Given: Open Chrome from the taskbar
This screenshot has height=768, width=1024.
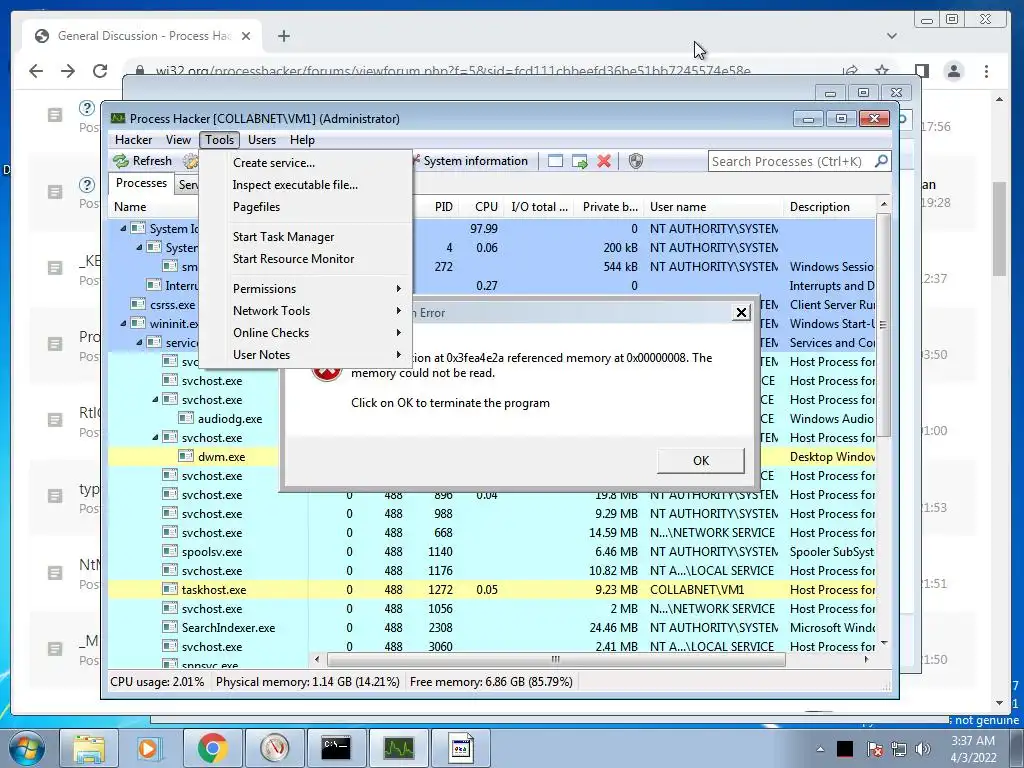Looking at the screenshot, I should coord(212,748).
